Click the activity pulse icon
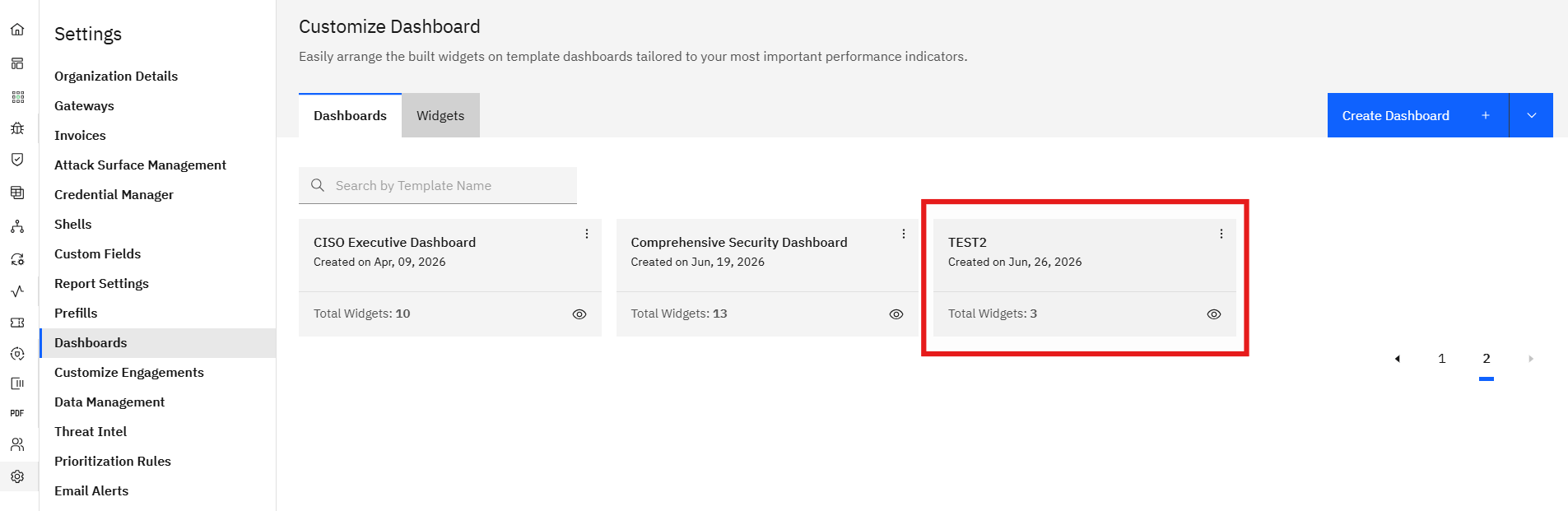1568x511 pixels. pyautogui.click(x=17, y=291)
